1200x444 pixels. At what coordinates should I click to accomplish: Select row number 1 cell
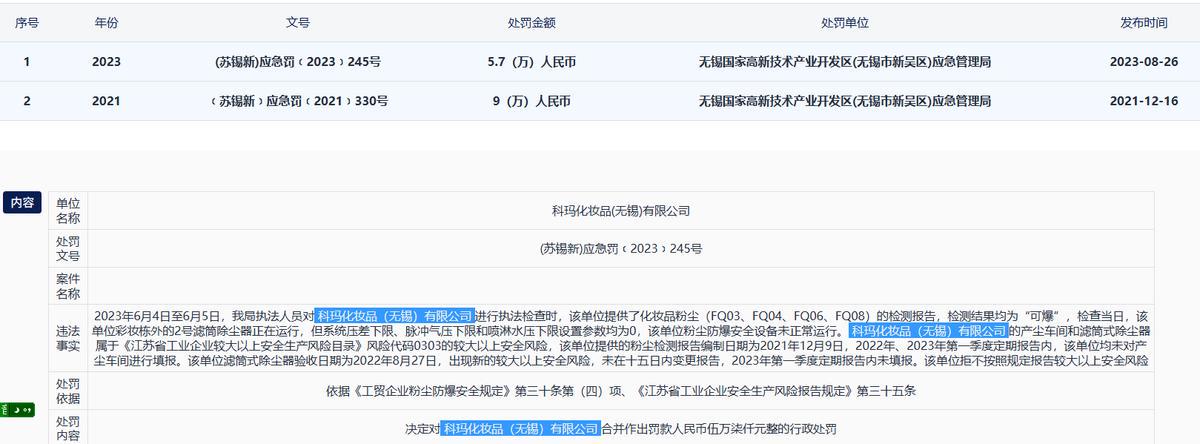coord(26,61)
